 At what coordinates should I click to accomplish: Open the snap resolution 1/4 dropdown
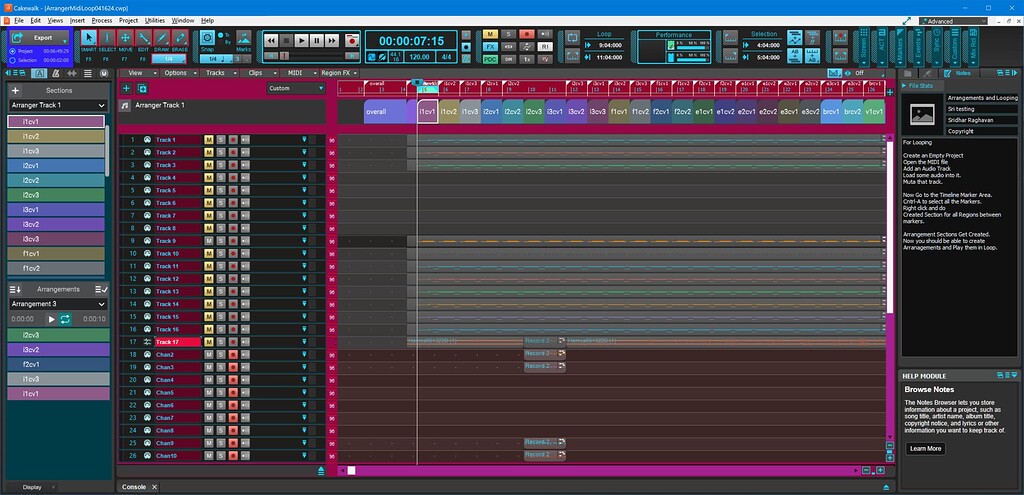coord(216,59)
